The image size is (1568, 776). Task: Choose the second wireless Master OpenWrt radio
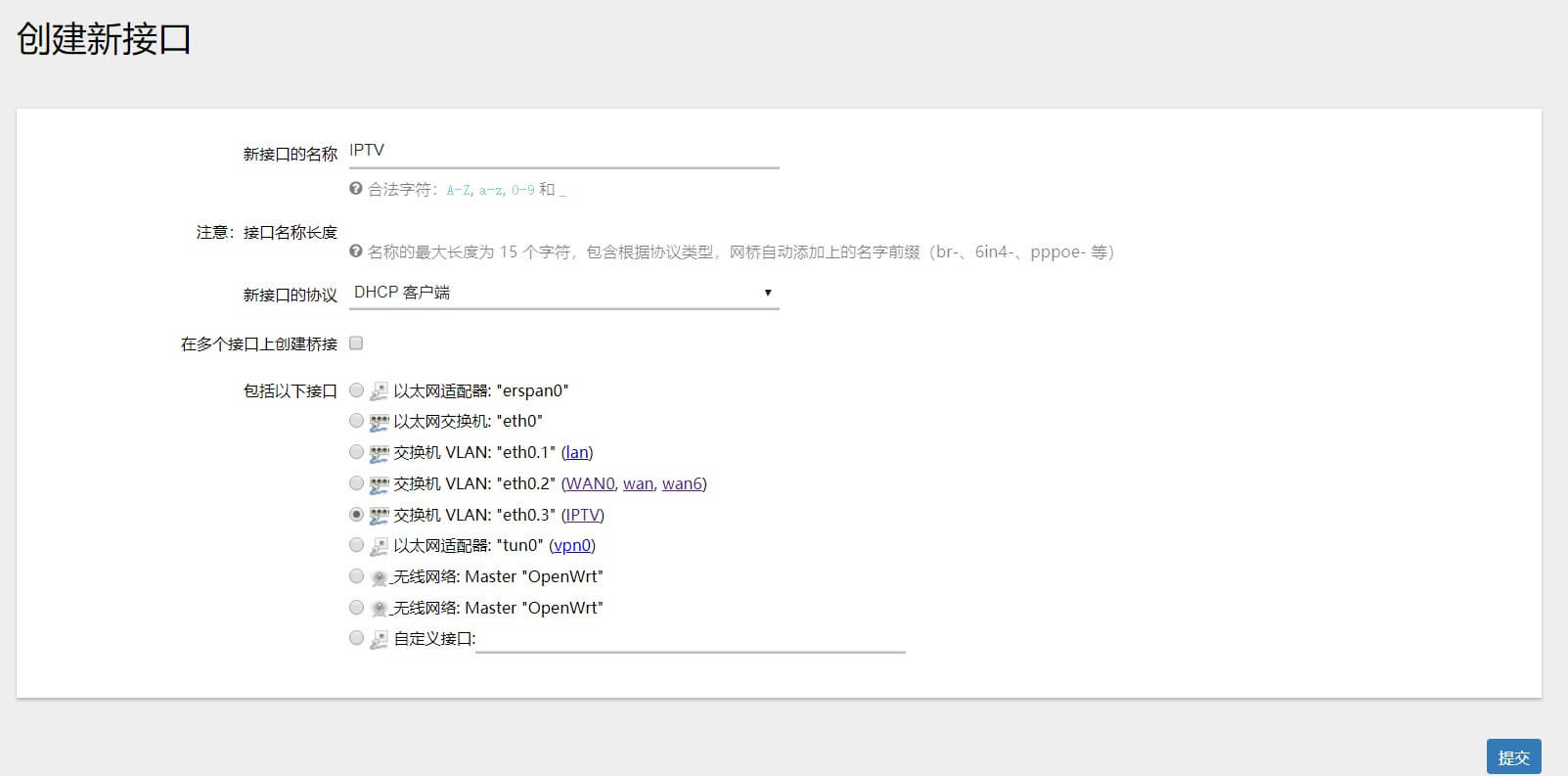356,608
